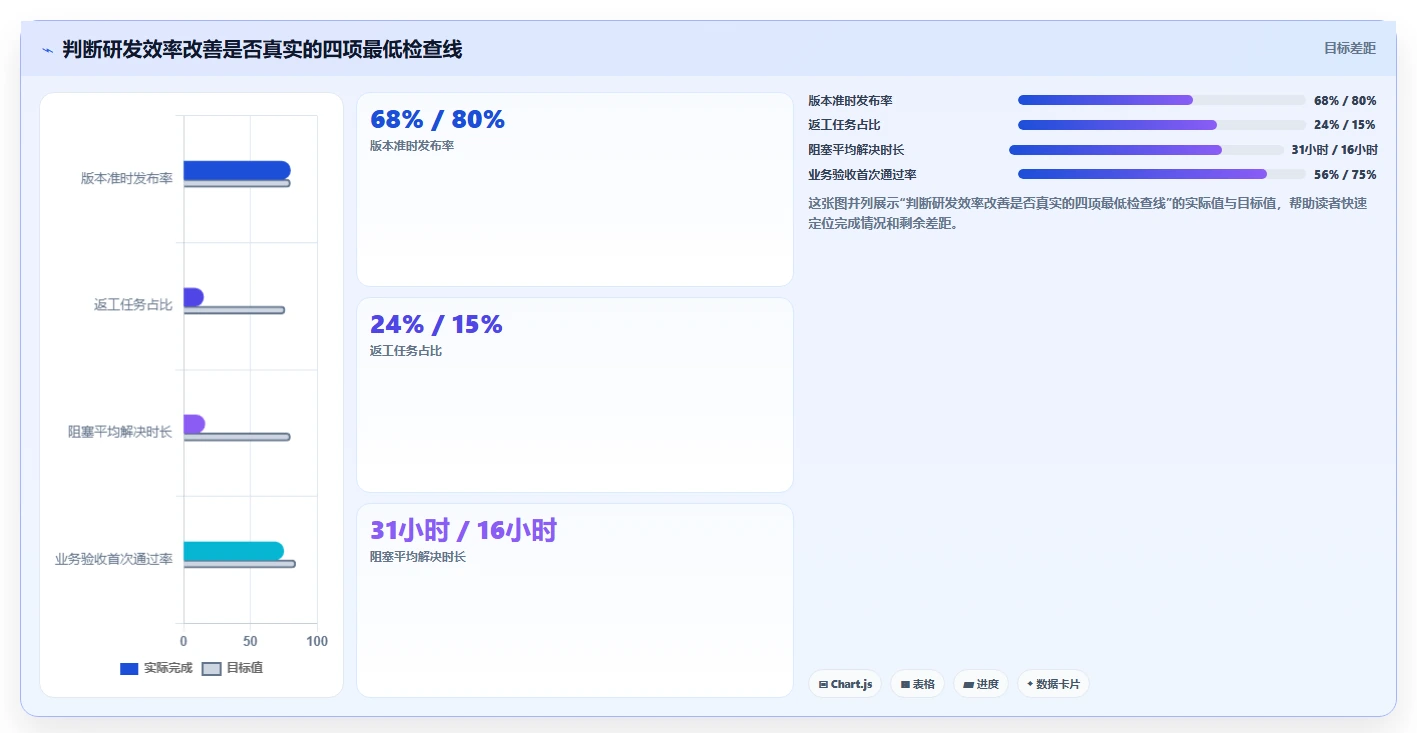1417x733 pixels.
Task: Click the 业务验收首次通过率 progress row label
Action: click(x=862, y=175)
